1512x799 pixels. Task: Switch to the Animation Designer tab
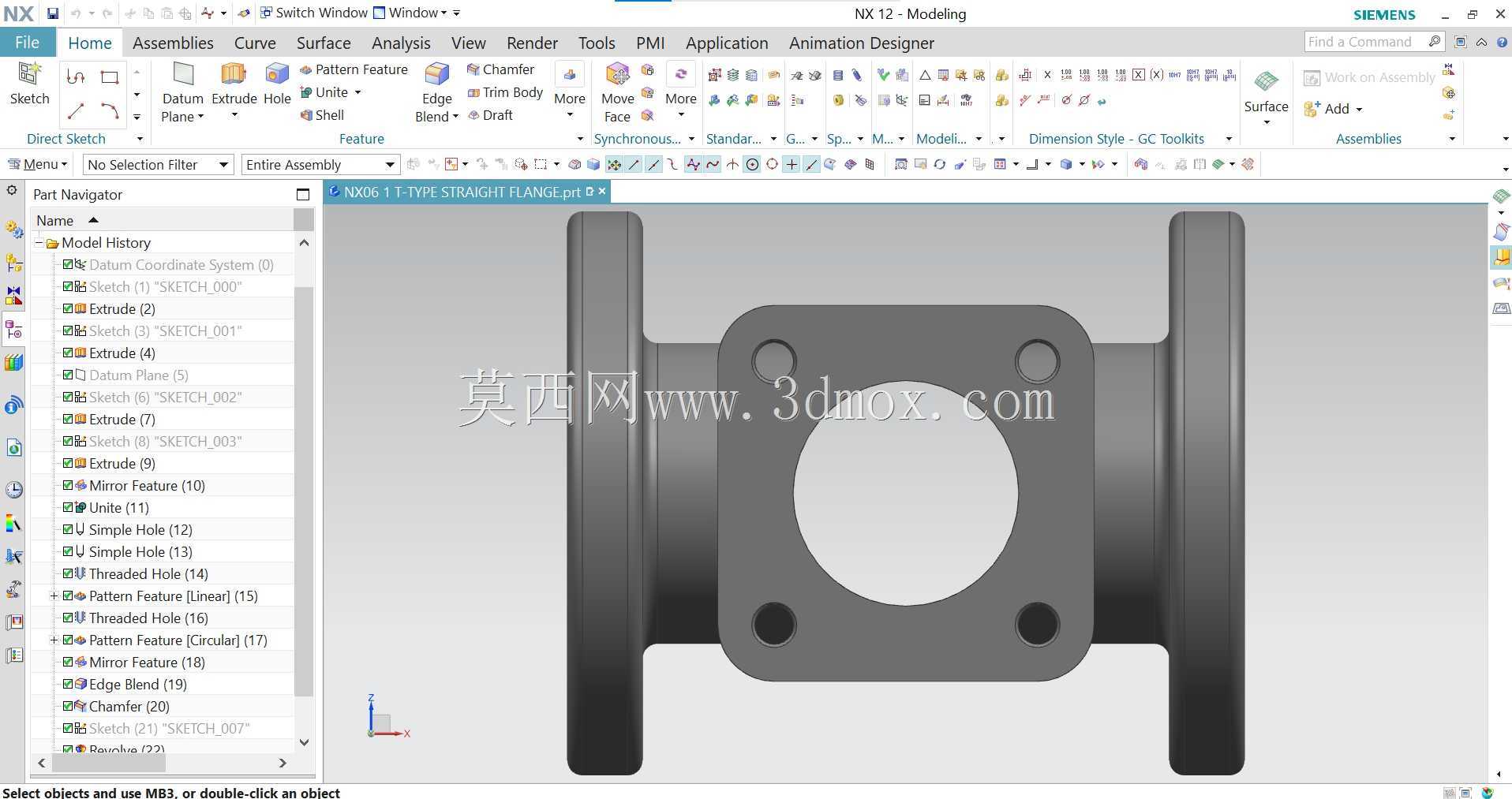(x=862, y=43)
